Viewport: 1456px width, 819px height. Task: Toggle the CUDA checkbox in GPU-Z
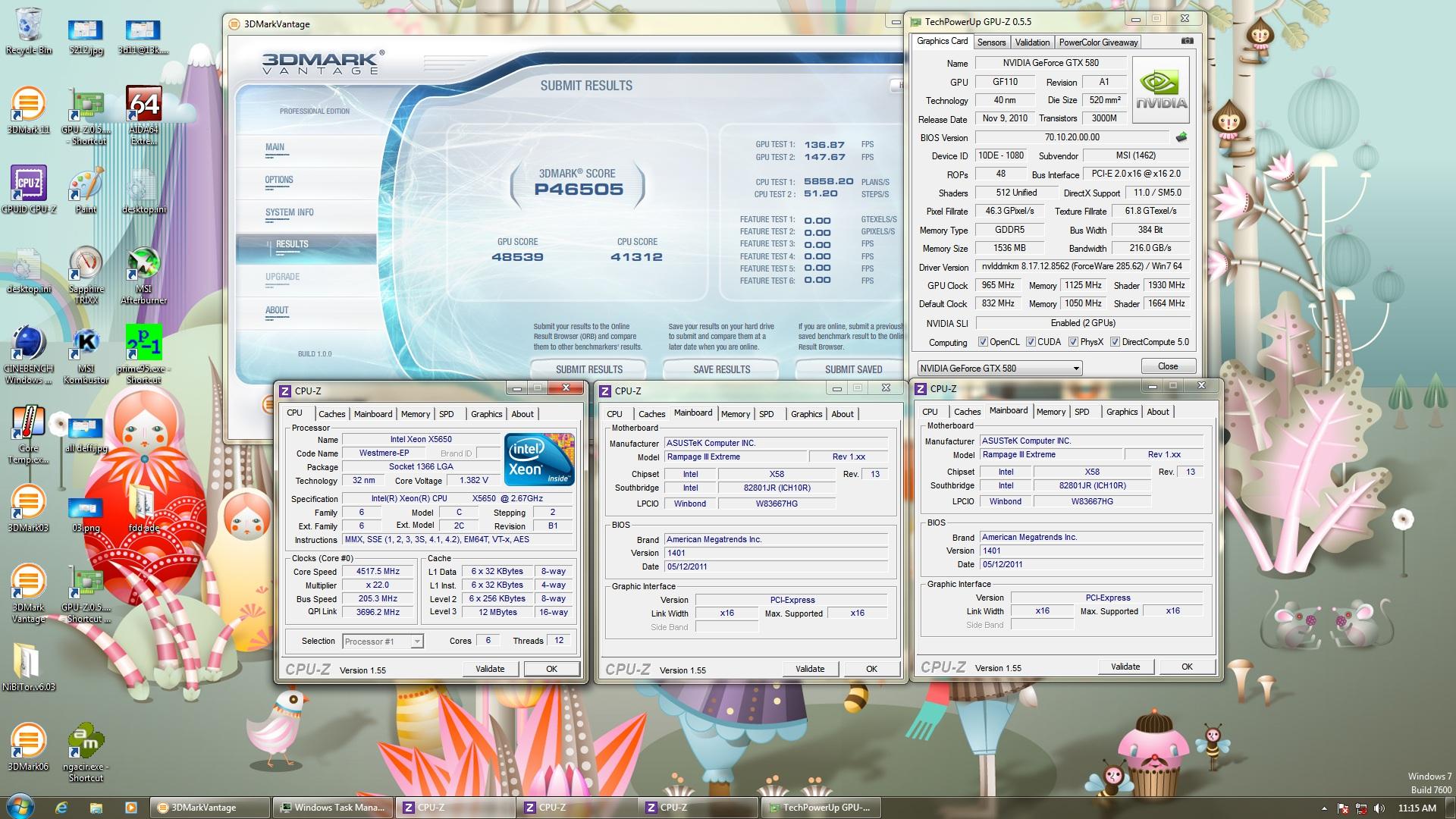pos(1031,342)
